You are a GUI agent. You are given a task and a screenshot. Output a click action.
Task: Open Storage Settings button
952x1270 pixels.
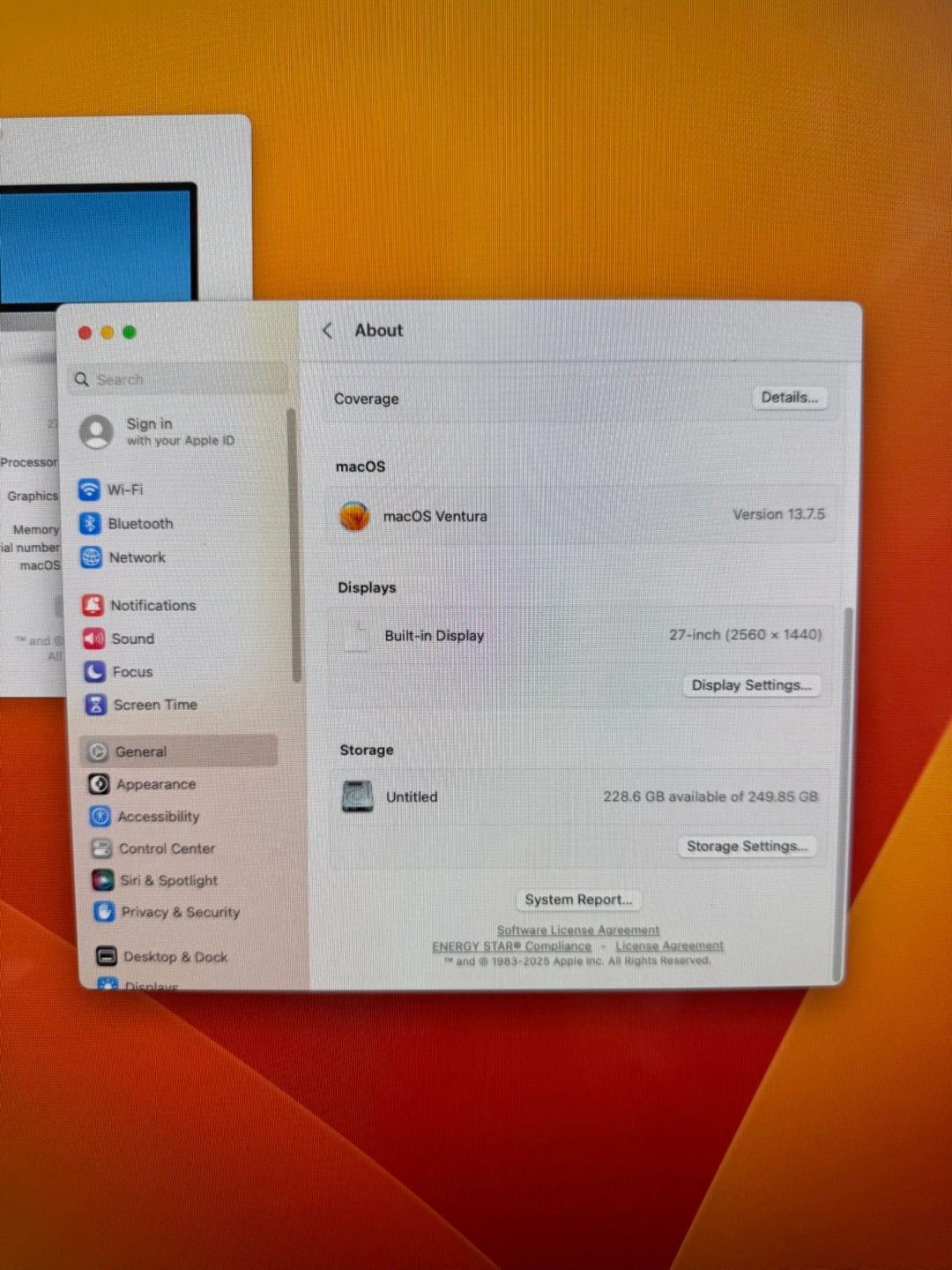[747, 846]
